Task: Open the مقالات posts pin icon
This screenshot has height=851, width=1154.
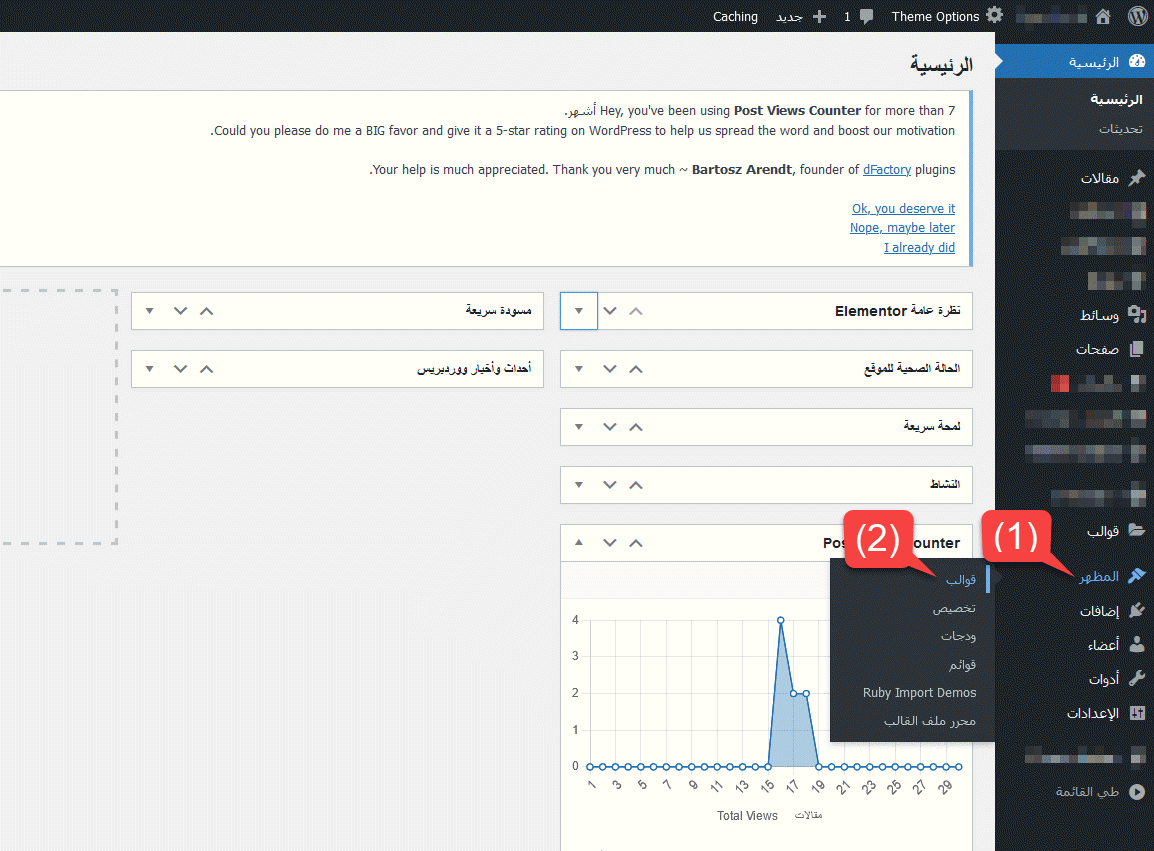Action: pos(1136,178)
